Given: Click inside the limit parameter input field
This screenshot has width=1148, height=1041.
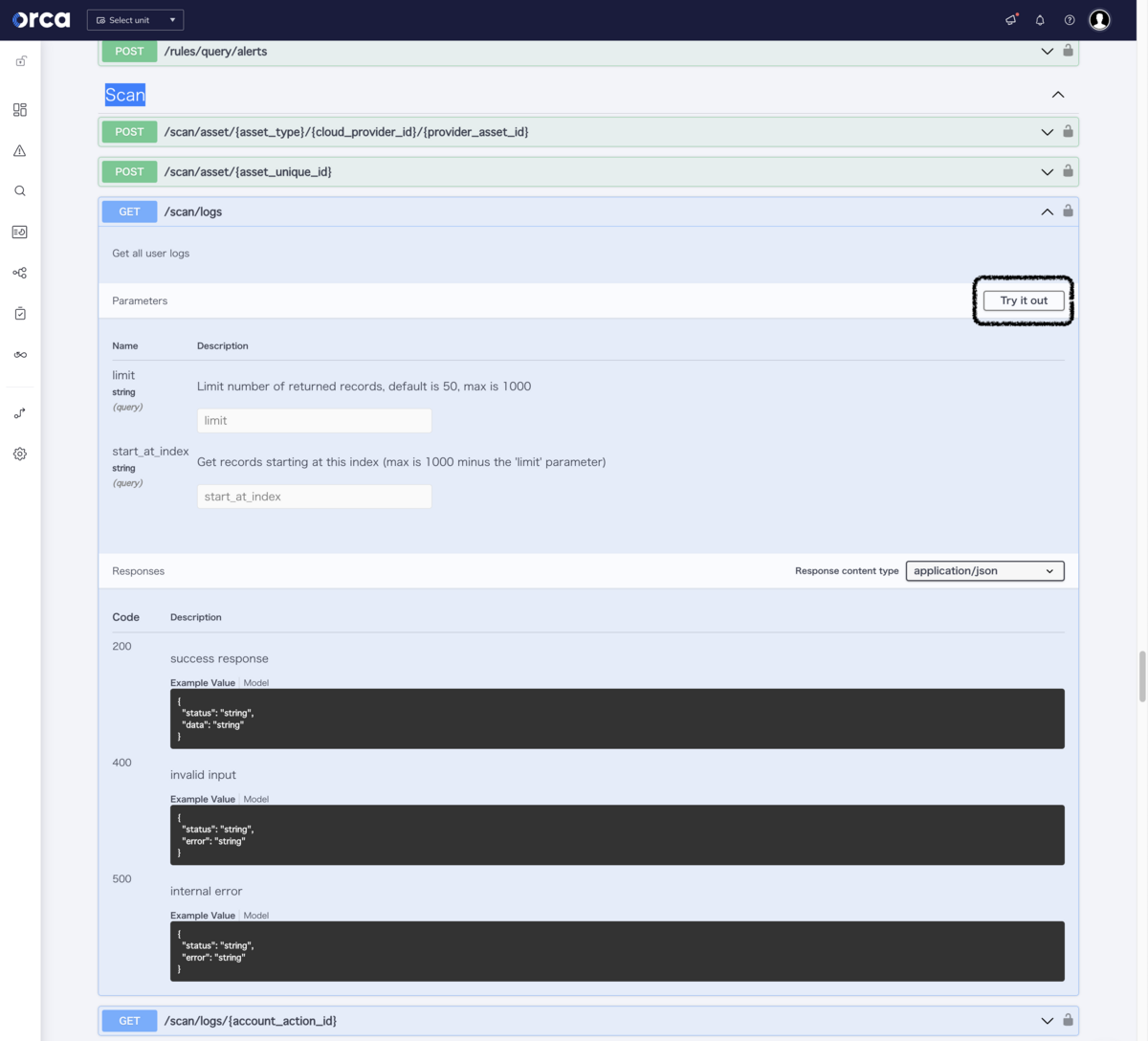Looking at the screenshot, I should click(x=314, y=420).
